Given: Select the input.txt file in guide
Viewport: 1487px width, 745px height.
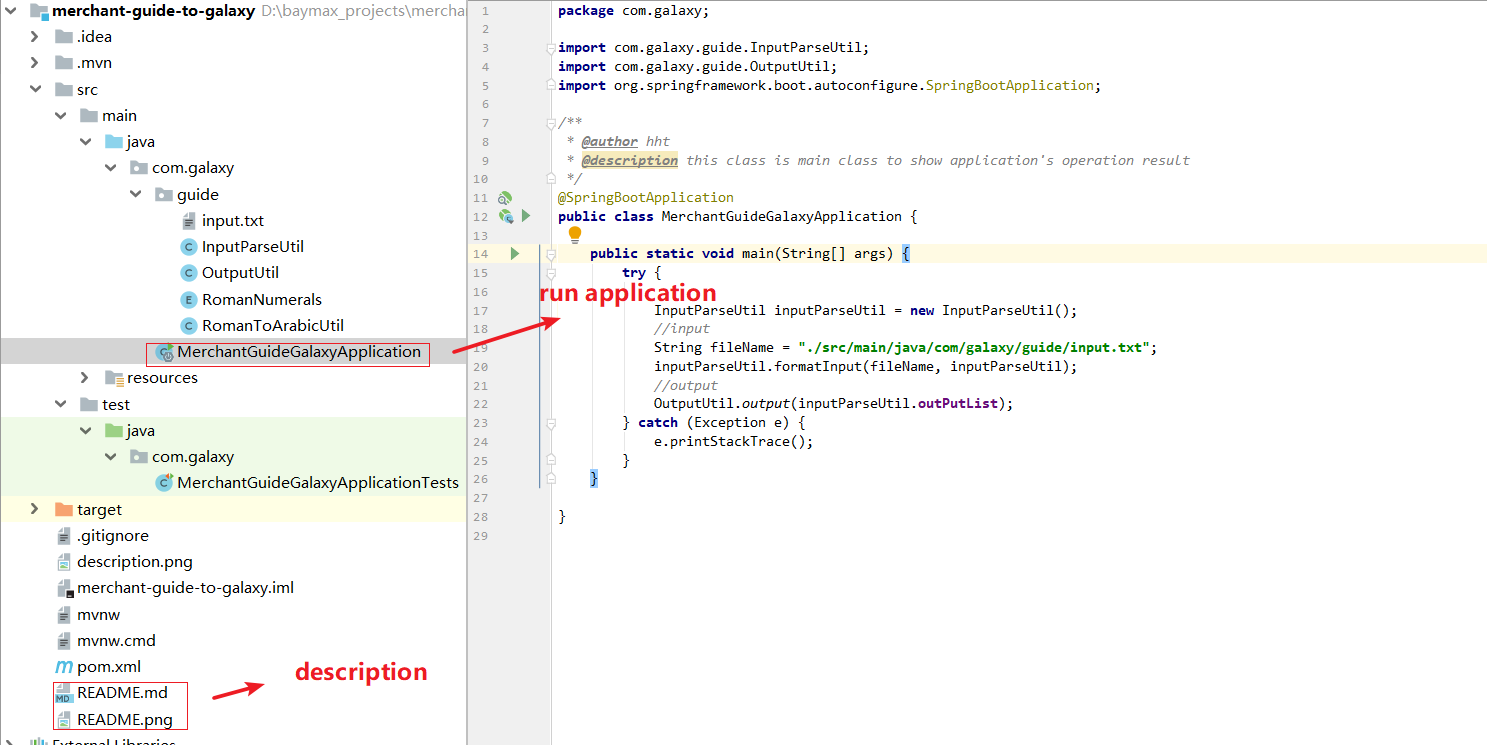Looking at the screenshot, I should pyautogui.click(x=232, y=220).
